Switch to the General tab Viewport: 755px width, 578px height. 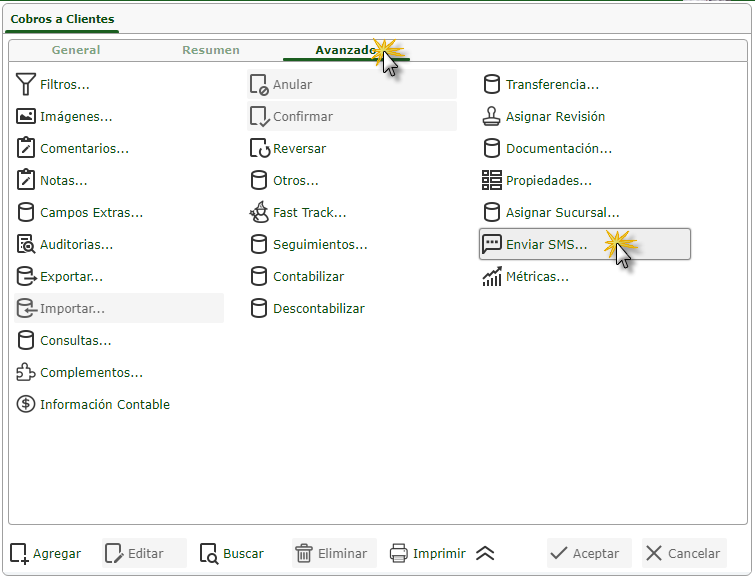coord(76,50)
